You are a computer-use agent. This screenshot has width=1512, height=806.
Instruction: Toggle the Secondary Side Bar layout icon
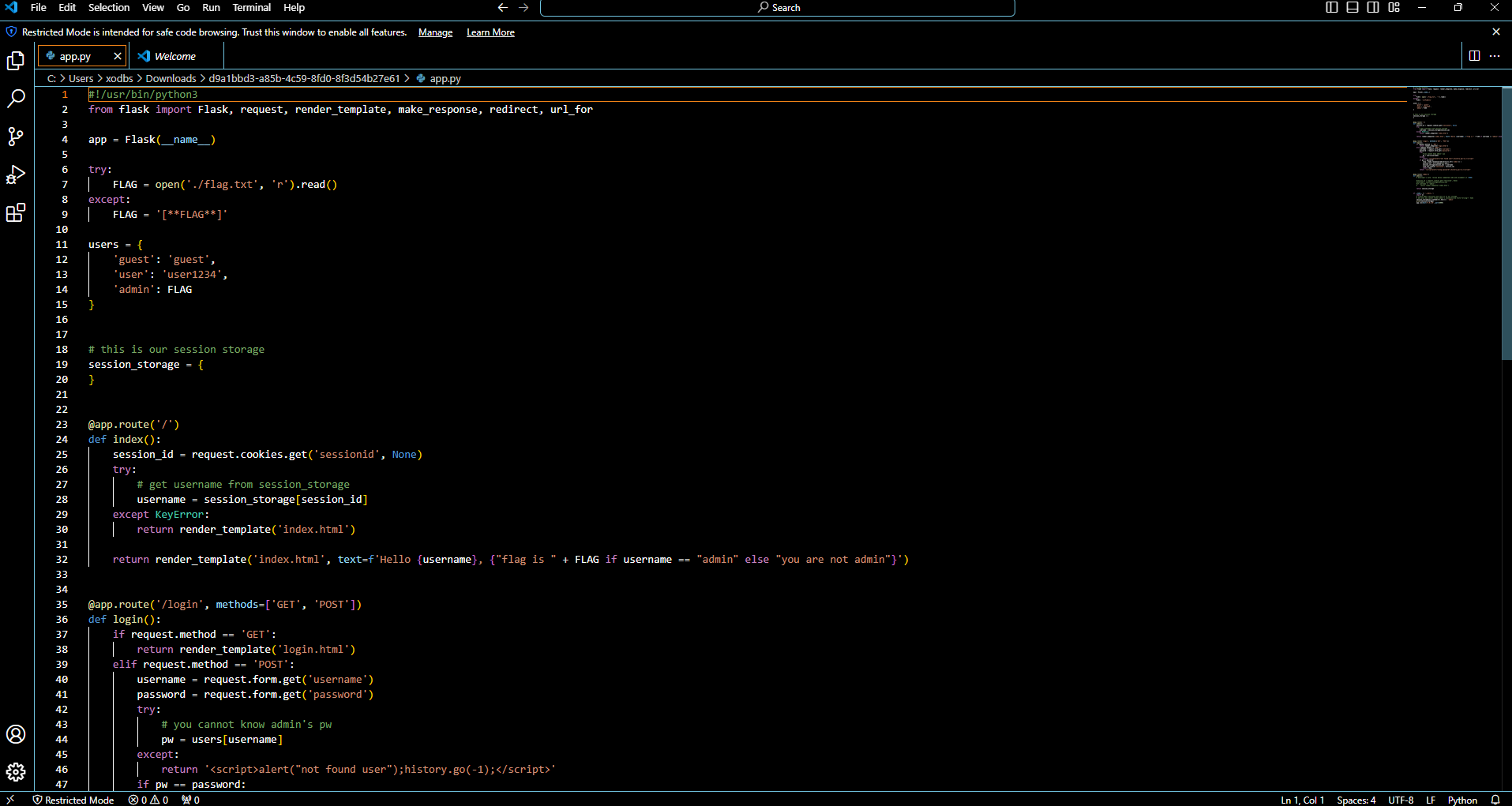(1373, 7)
